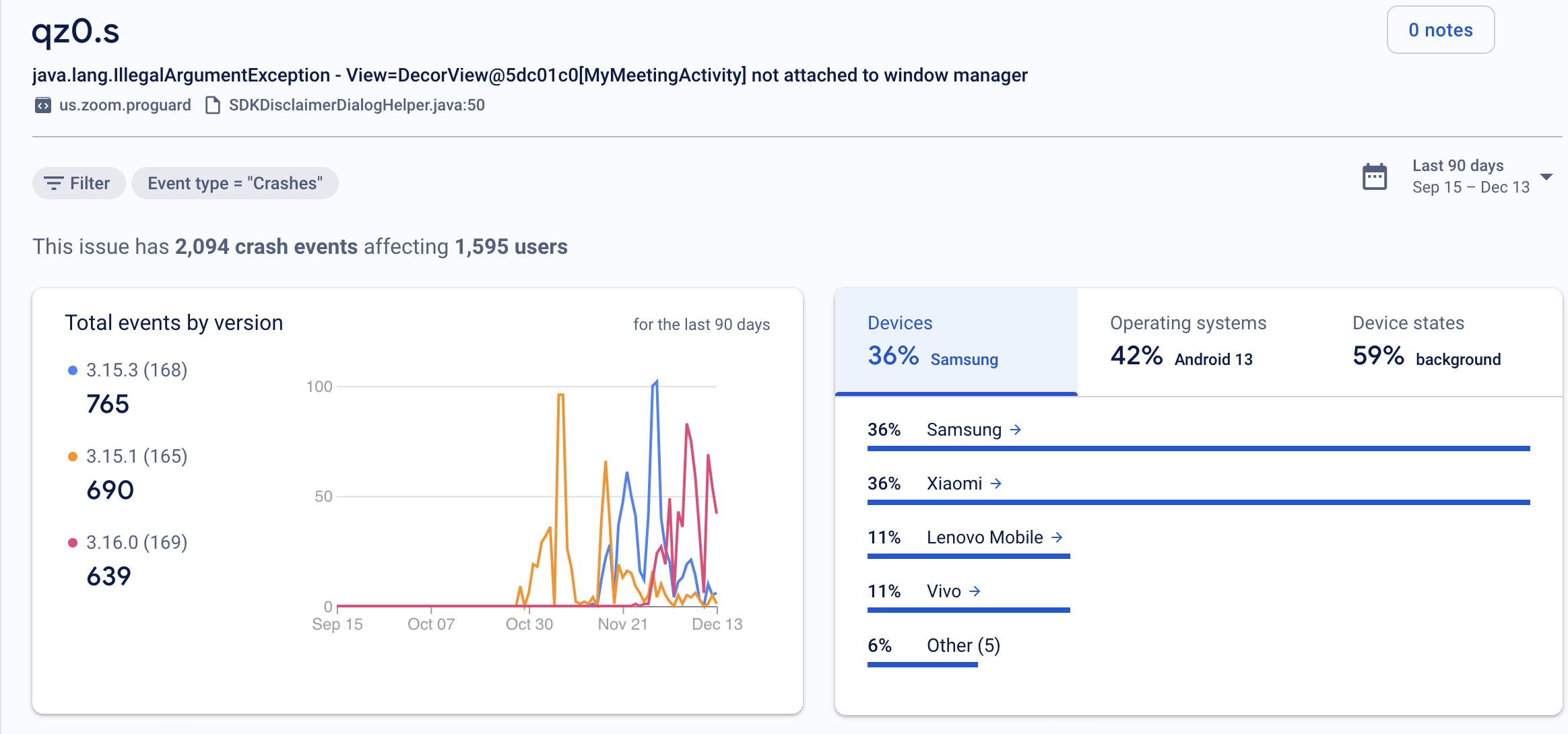Open the Filter menu chip
This screenshot has width=1568, height=734.
pyautogui.click(x=79, y=183)
